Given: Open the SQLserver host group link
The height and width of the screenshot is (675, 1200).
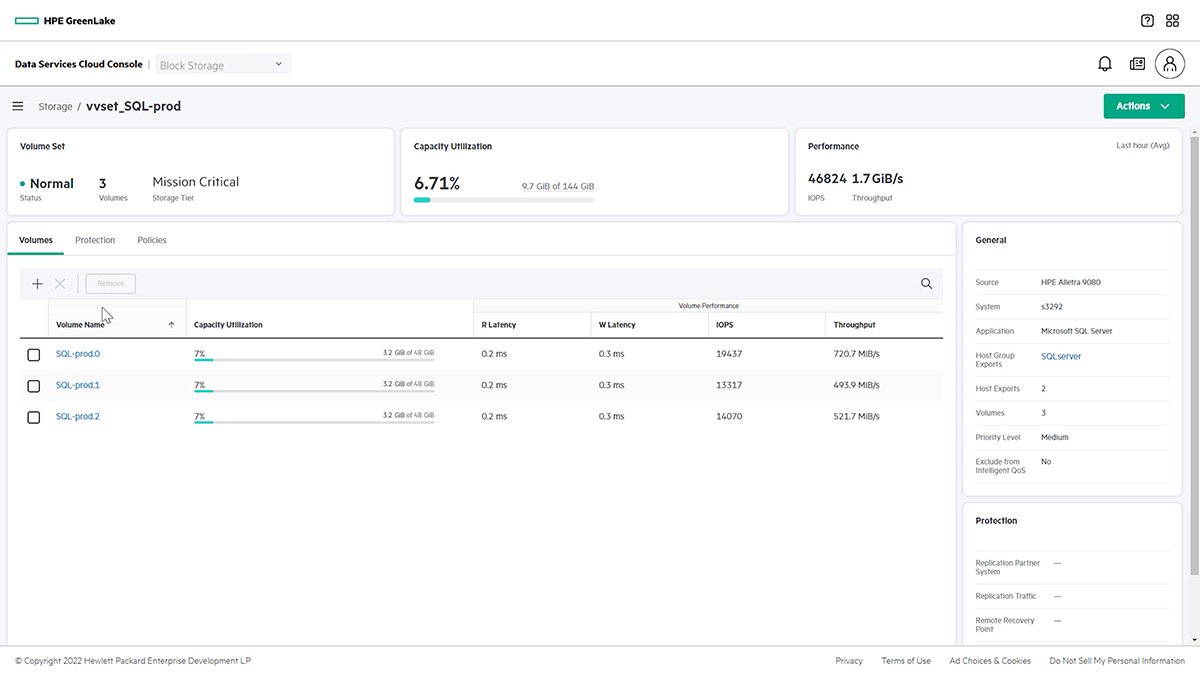Looking at the screenshot, I should point(1061,355).
